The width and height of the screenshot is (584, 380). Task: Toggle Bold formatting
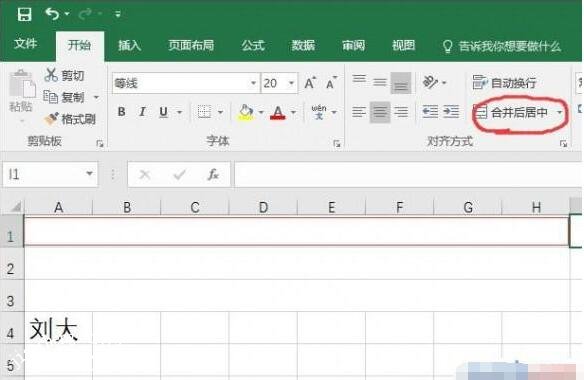(x=121, y=112)
